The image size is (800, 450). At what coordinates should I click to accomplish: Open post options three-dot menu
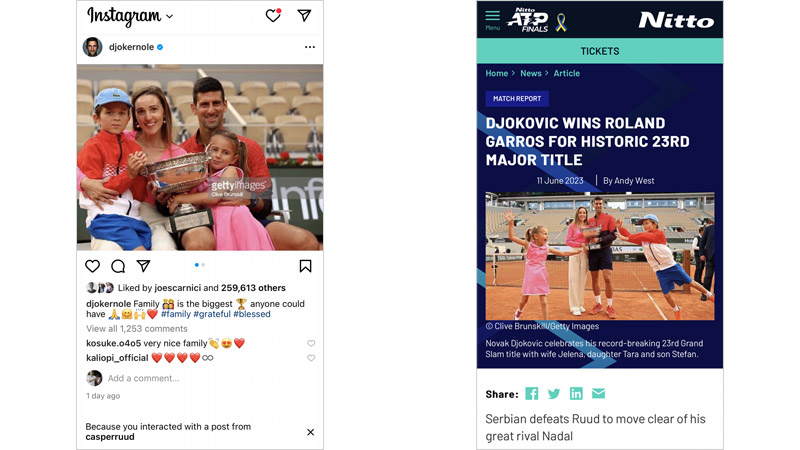pyautogui.click(x=310, y=47)
